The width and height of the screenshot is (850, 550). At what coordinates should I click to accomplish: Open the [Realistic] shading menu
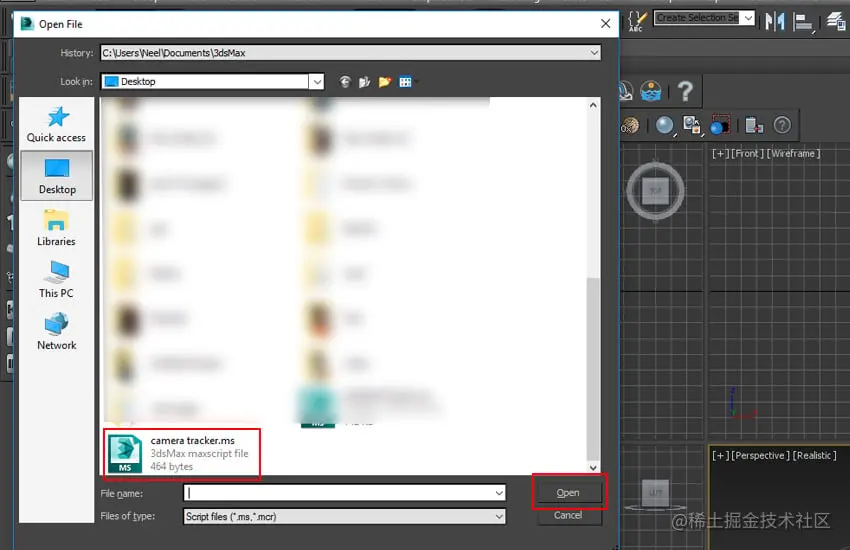click(815, 456)
